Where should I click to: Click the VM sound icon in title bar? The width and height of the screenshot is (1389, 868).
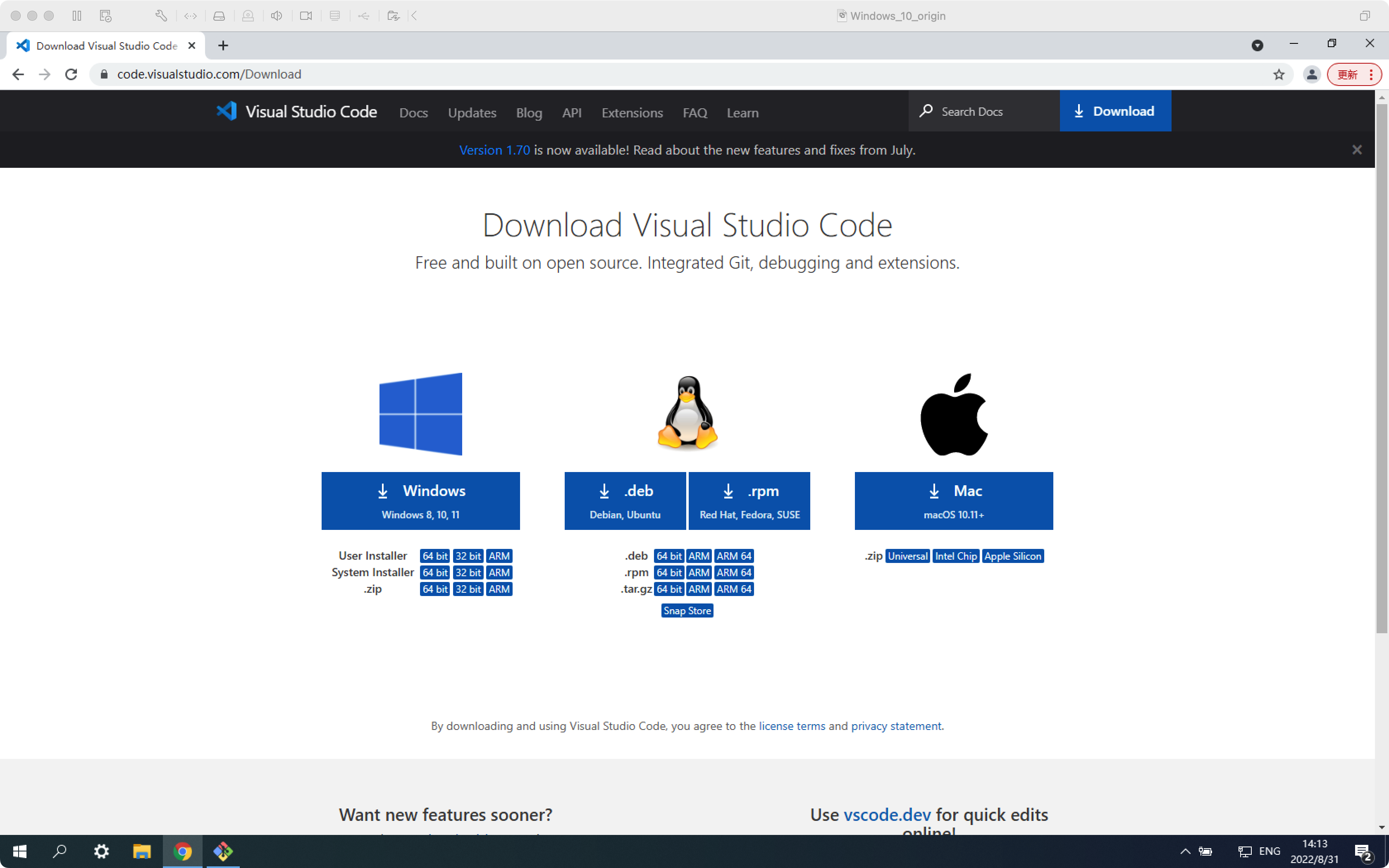click(277, 16)
